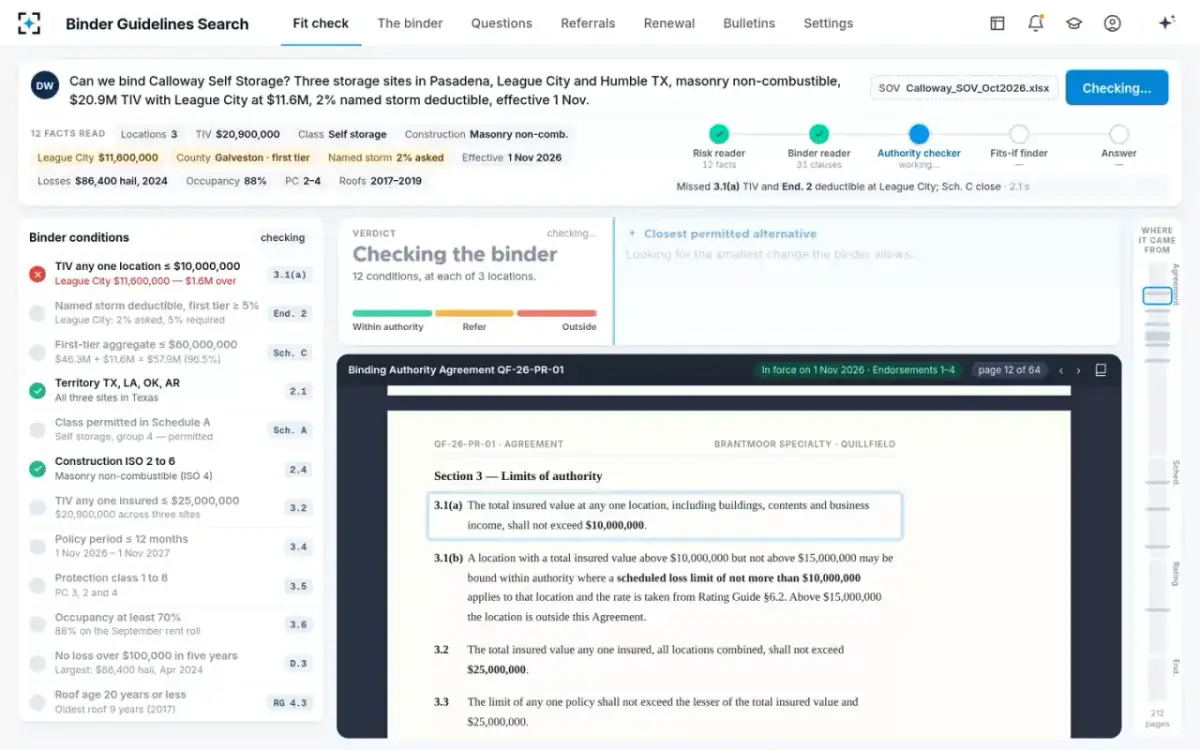Image resolution: width=1200 pixels, height=750 pixels.
Task: Select the pending circle for Protection class 1 to 8
Action: [37, 585]
